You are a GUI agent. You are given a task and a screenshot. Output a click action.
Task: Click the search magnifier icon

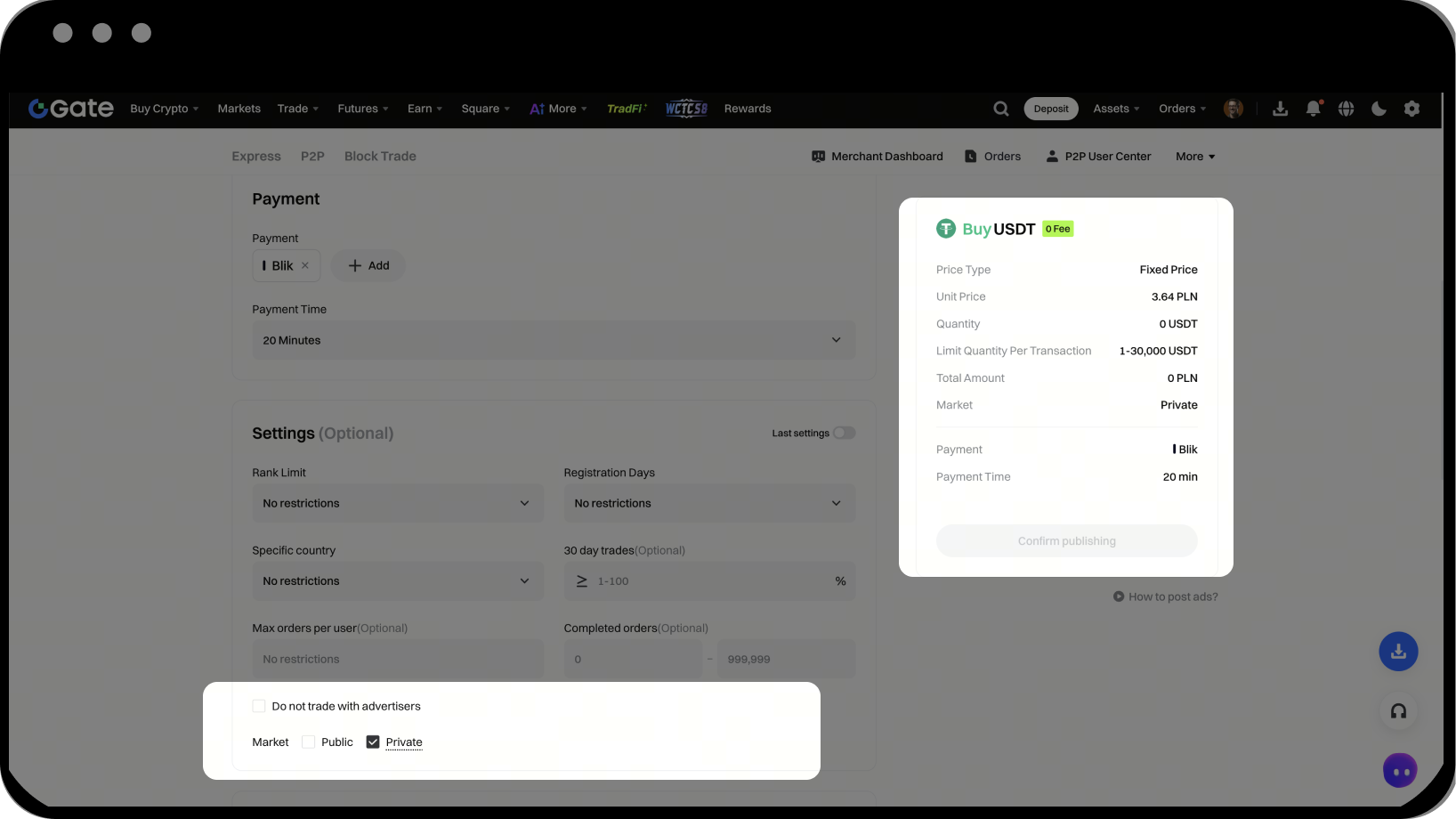click(1001, 109)
